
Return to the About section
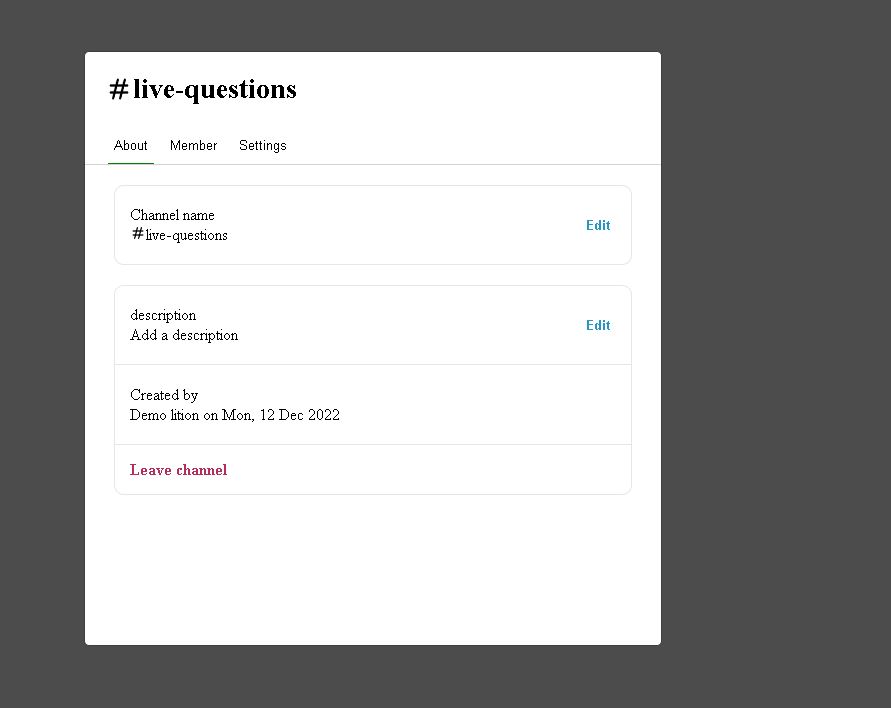[x=130, y=145]
